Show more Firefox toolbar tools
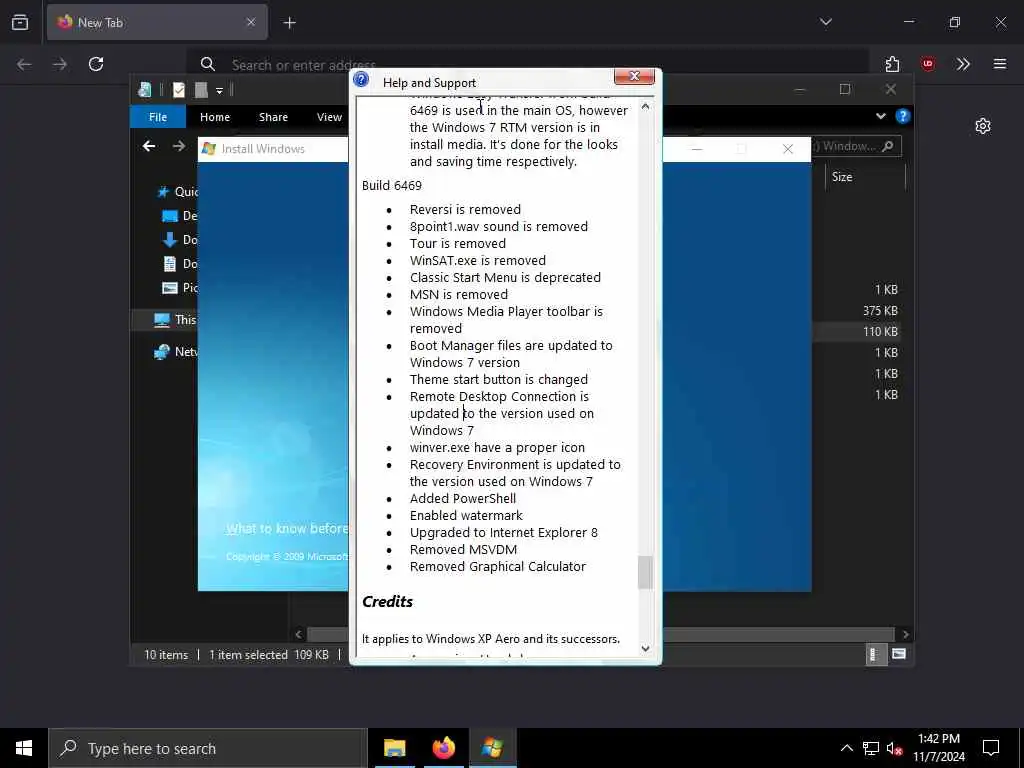The width and height of the screenshot is (1024, 768). 963,64
